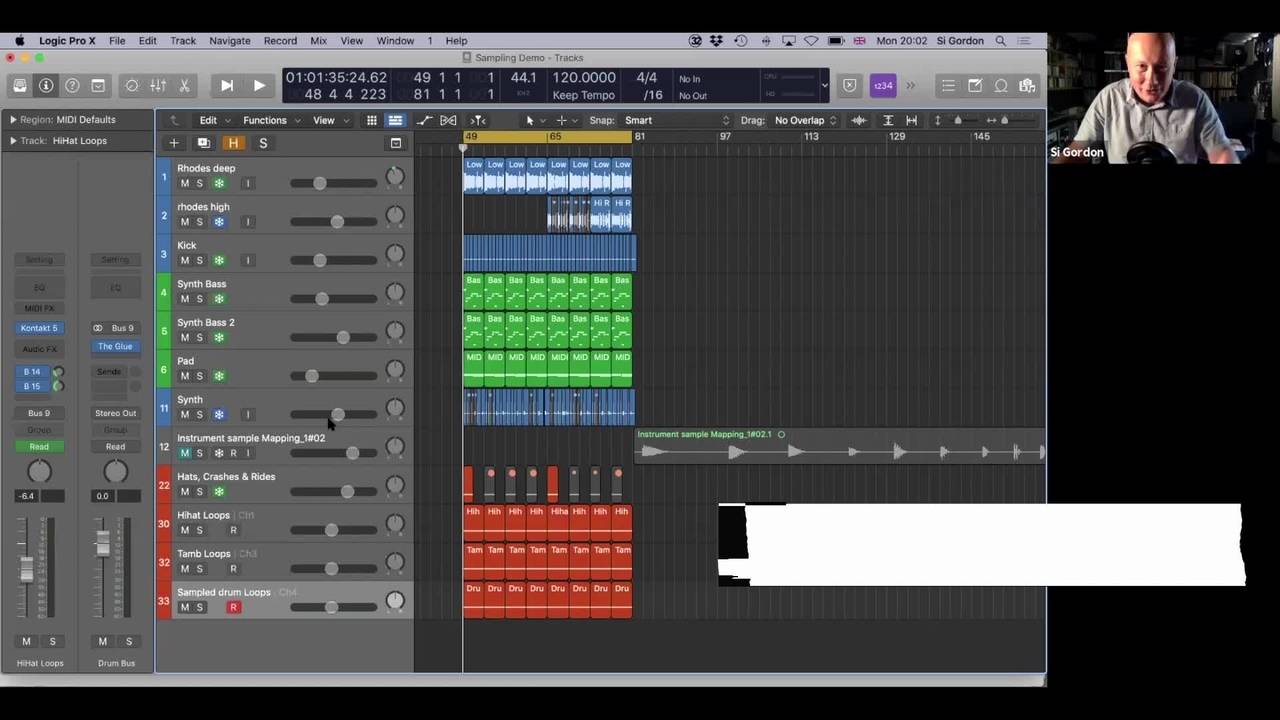Open the Snap Smart dropdown
Screen dimensions: 1280x720
[x=678, y=120]
